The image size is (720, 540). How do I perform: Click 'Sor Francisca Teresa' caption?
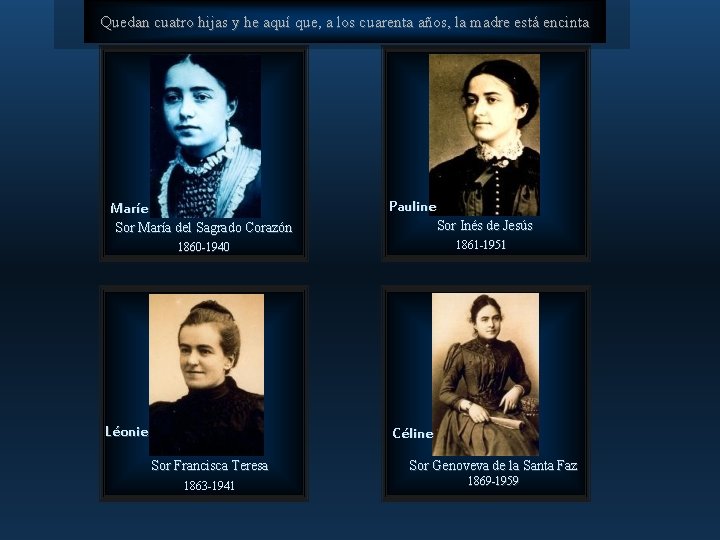tap(209, 466)
